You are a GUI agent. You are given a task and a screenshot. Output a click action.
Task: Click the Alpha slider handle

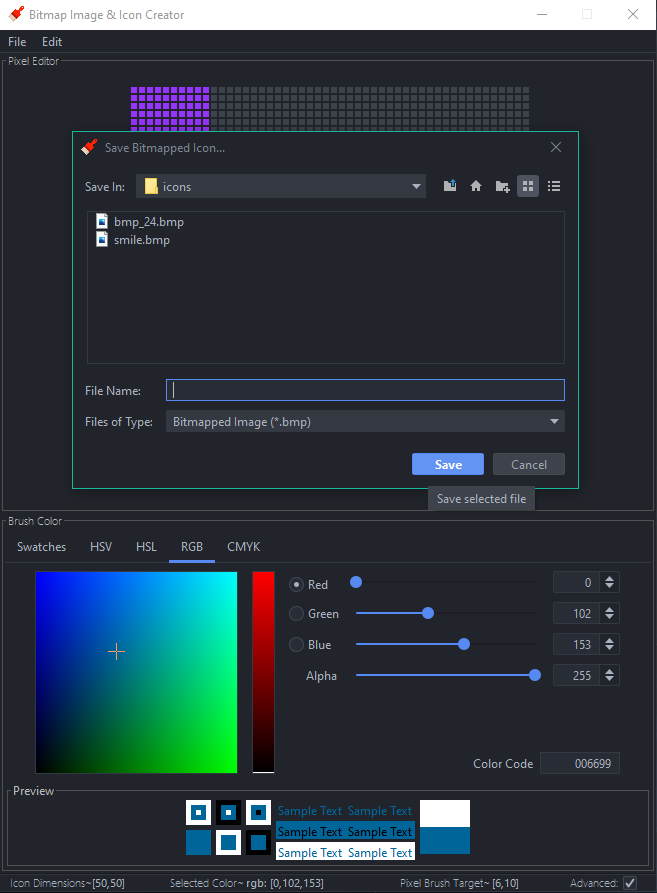point(535,676)
